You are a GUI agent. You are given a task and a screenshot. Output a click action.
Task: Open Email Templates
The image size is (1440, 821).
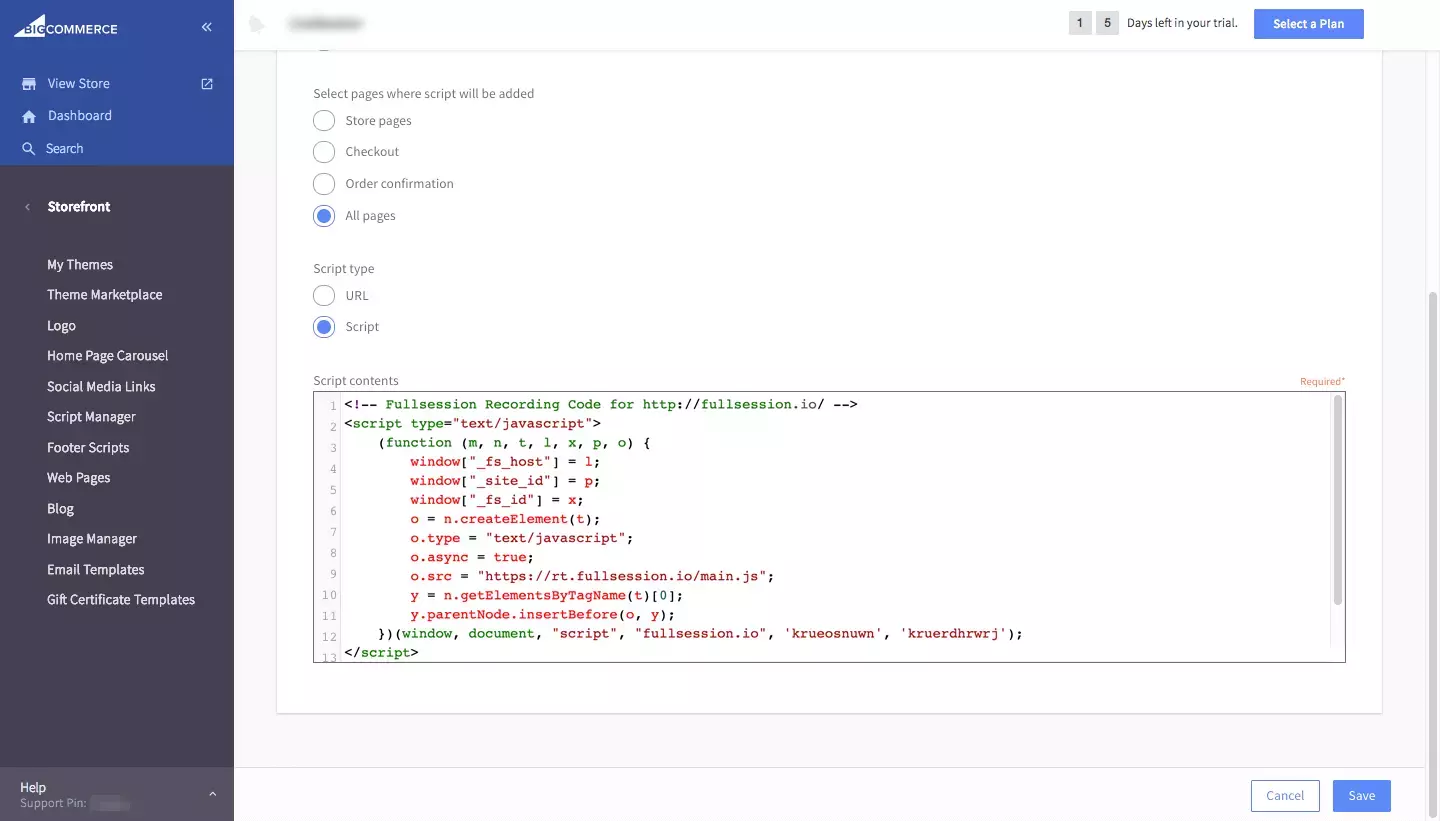pyautogui.click(x=96, y=570)
